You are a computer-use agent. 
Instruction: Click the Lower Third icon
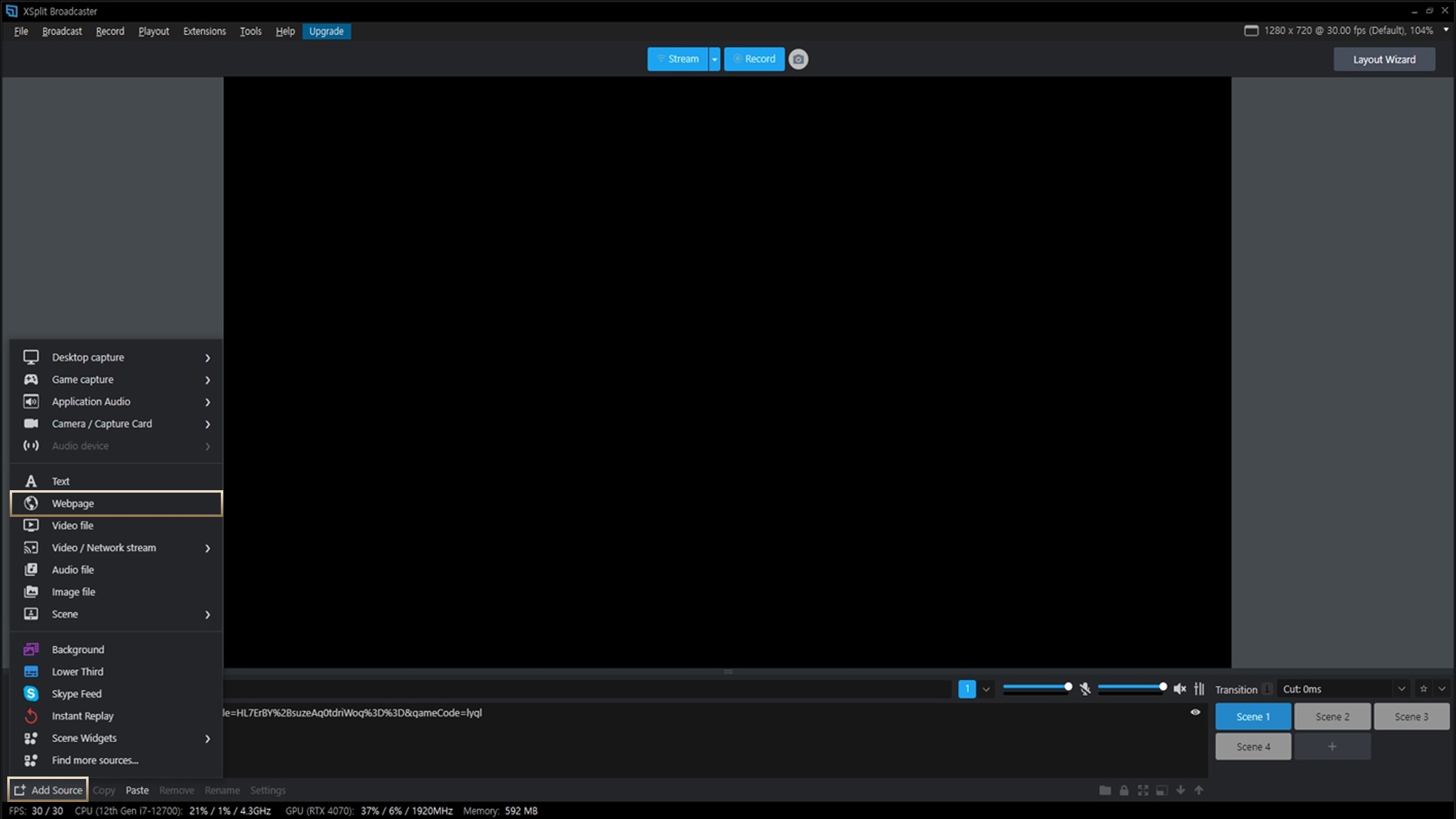(x=31, y=672)
